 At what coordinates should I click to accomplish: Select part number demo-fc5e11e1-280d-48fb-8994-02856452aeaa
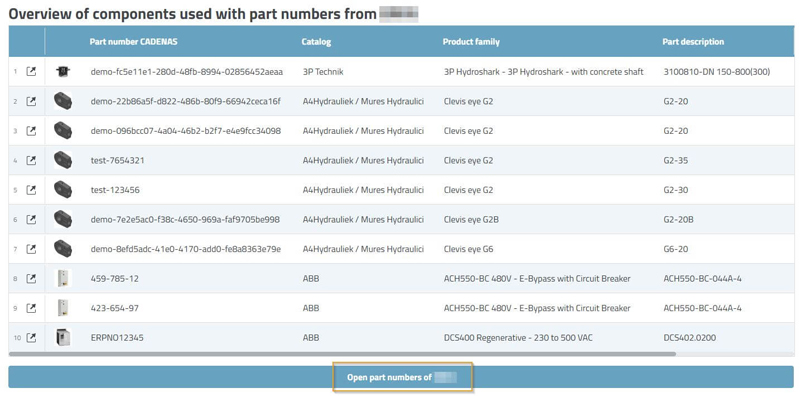(x=187, y=72)
